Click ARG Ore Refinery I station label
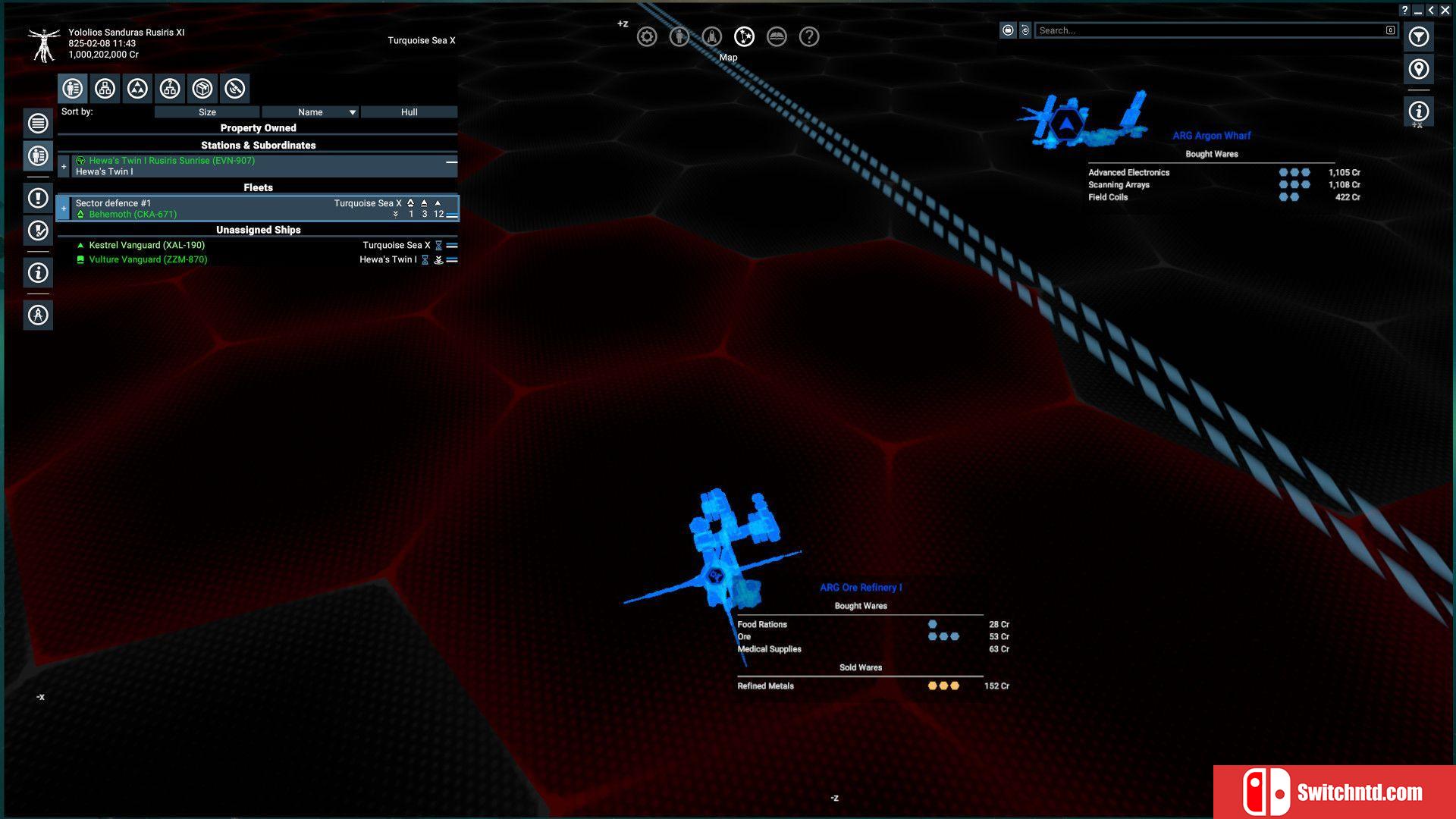This screenshot has height=819, width=1456. point(861,588)
